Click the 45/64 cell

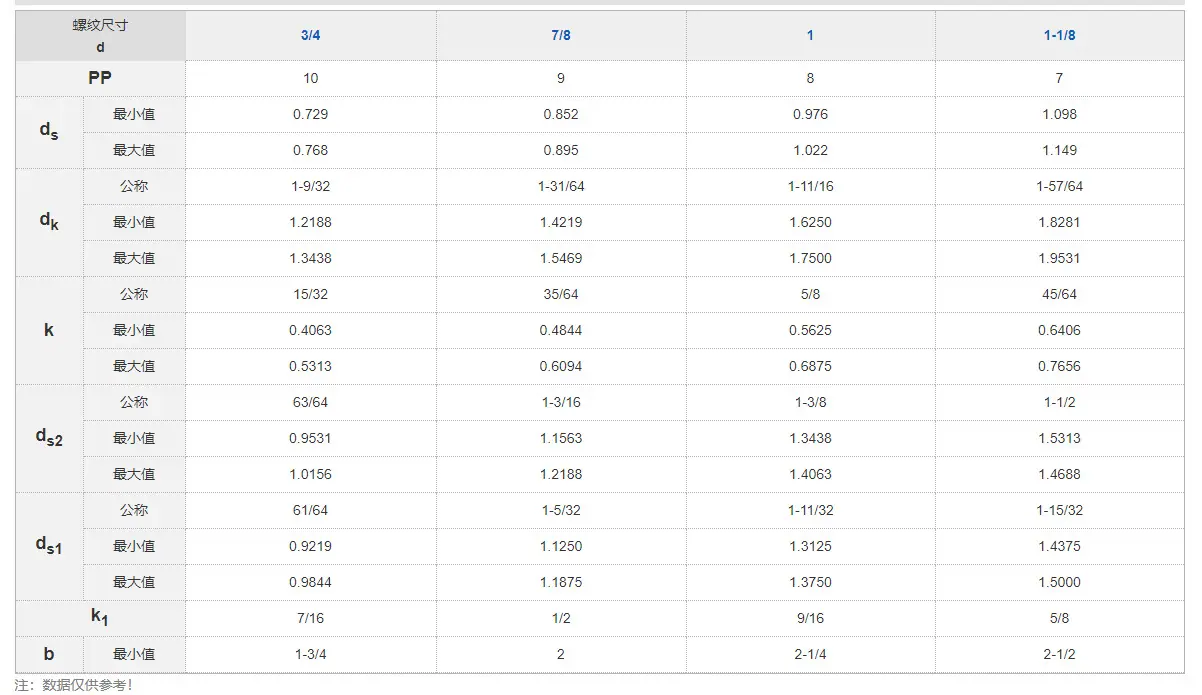point(1059,294)
